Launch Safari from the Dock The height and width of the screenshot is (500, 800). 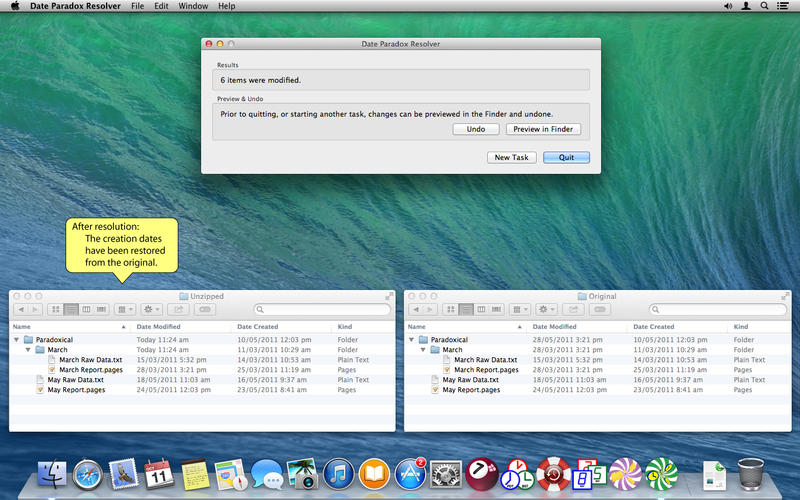point(88,474)
